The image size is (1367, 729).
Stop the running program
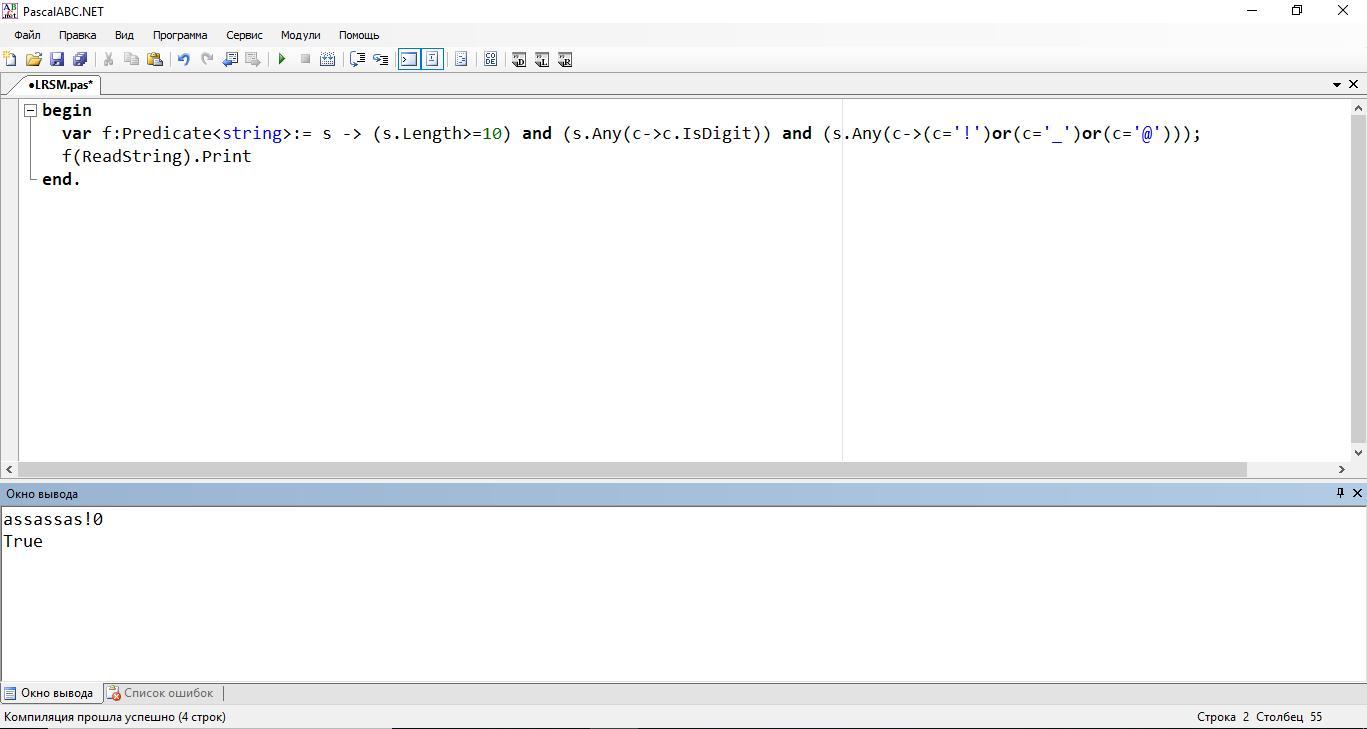305,60
